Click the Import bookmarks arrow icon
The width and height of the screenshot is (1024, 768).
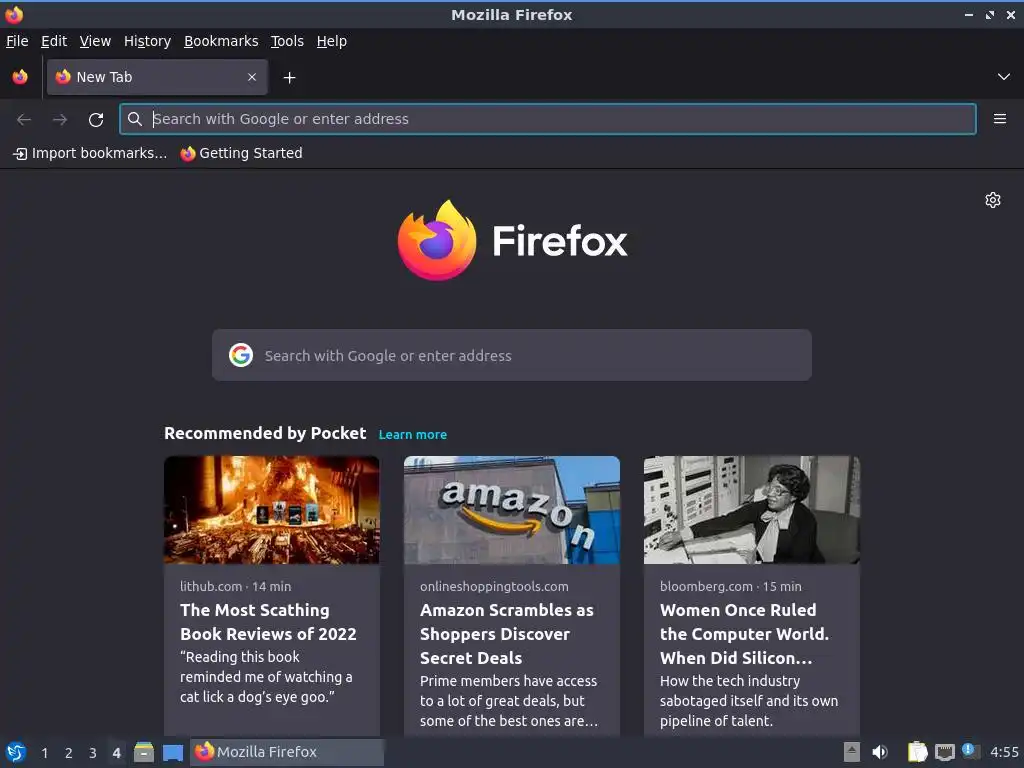tap(20, 154)
